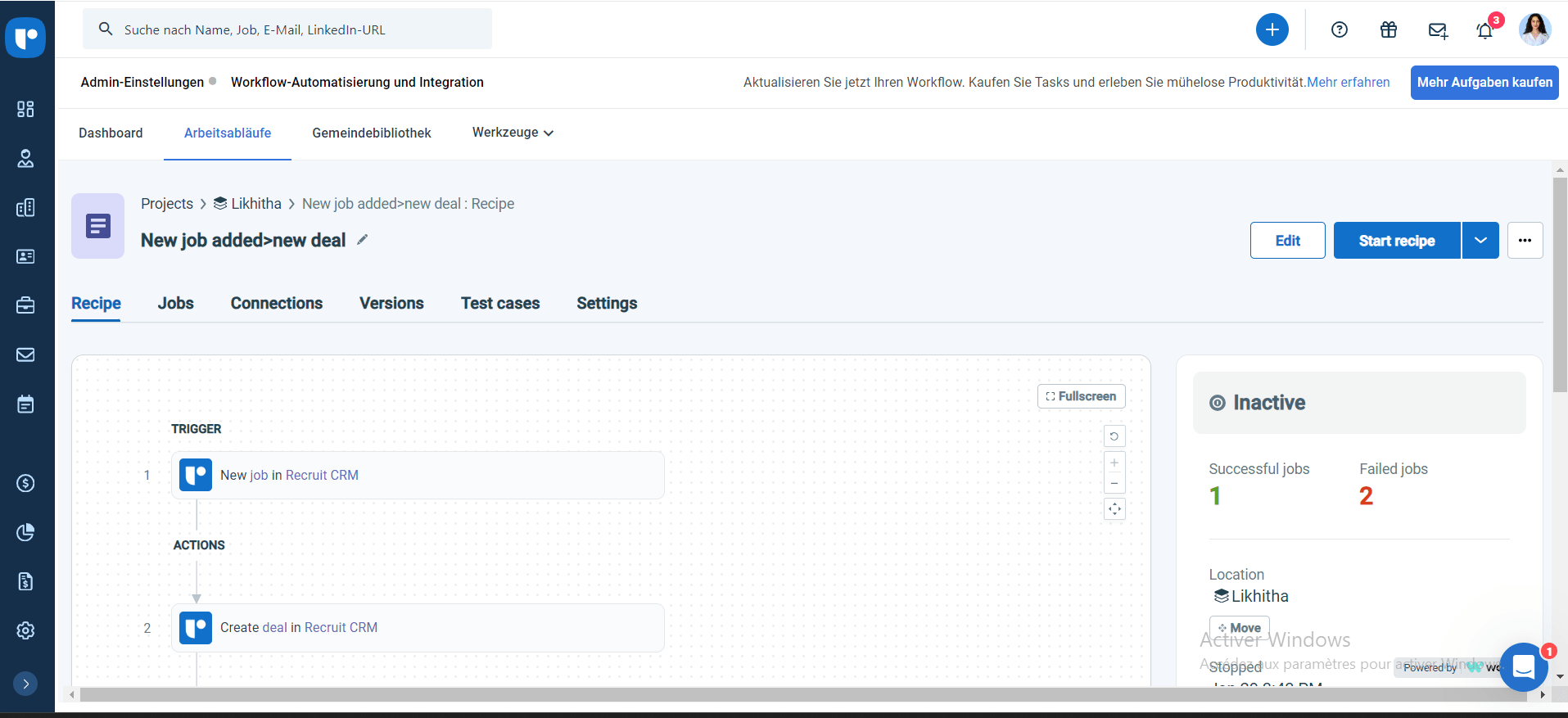Open the contacts card icon in sidebar
The width and height of the screenshot is (1568, 718).
[x=25, y=256]
